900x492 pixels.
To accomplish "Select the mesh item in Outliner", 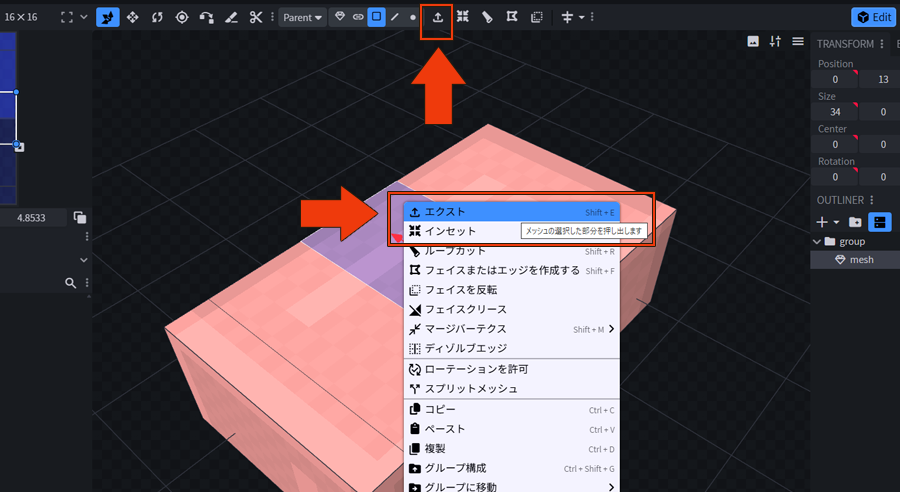I will coord(860,259).
